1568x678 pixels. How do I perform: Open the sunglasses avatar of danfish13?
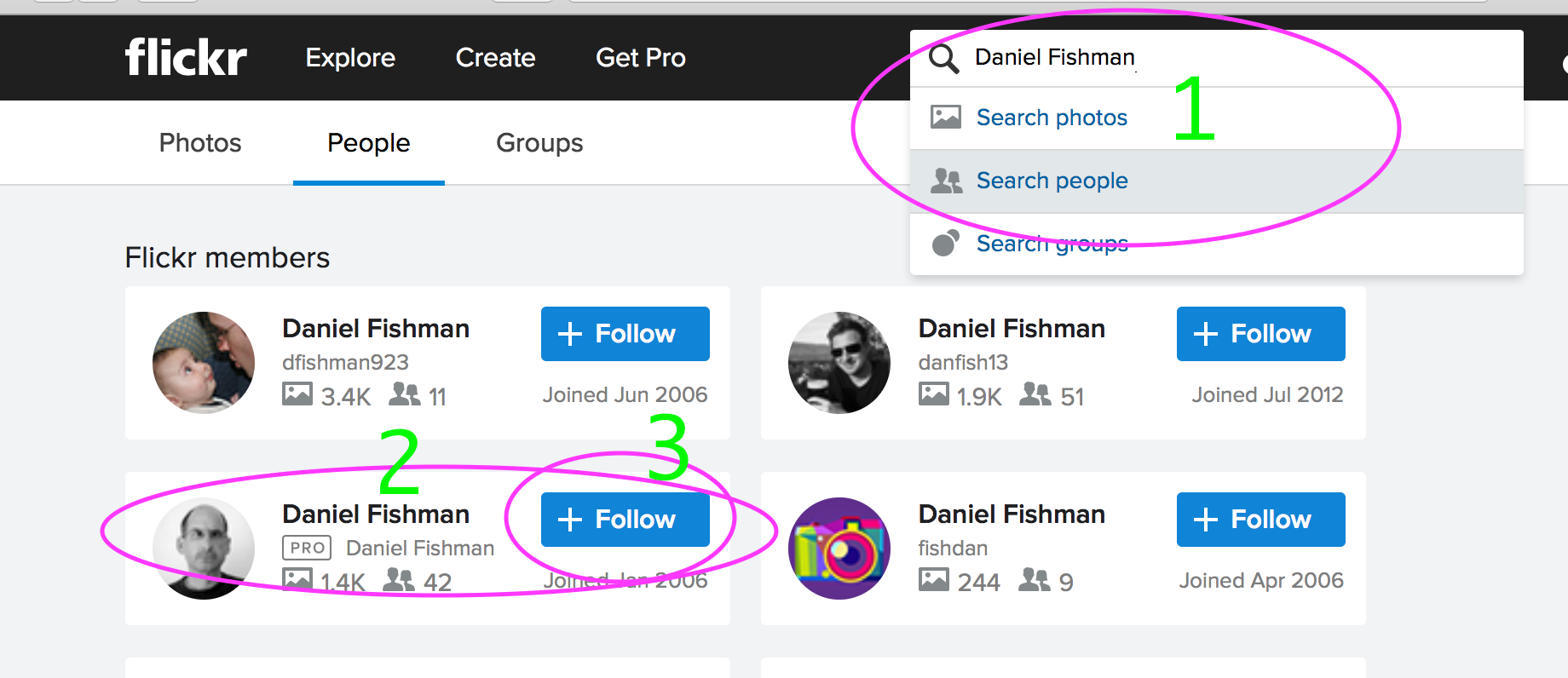tap(839, 363)
